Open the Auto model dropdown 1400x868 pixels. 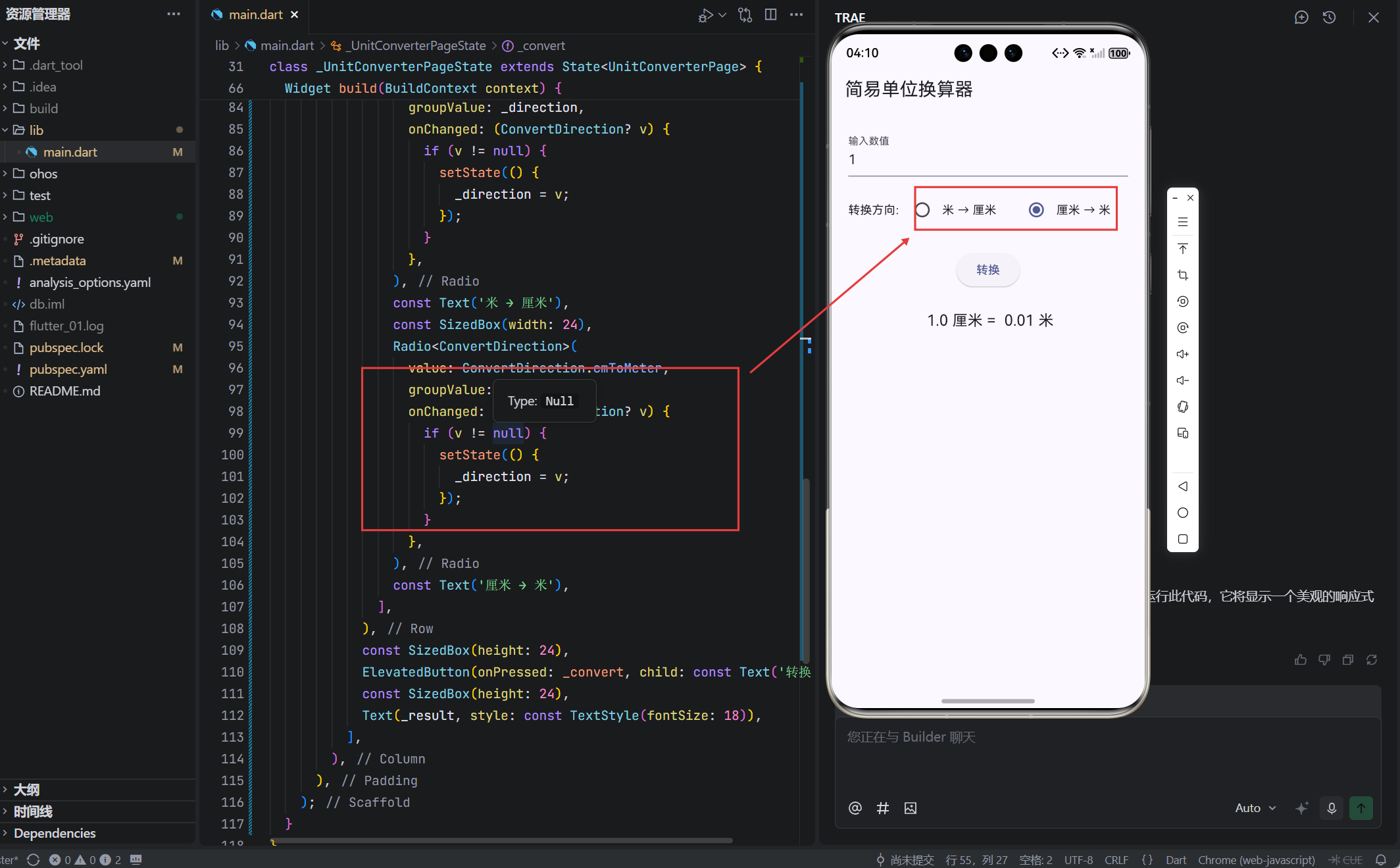[1255, 807]
